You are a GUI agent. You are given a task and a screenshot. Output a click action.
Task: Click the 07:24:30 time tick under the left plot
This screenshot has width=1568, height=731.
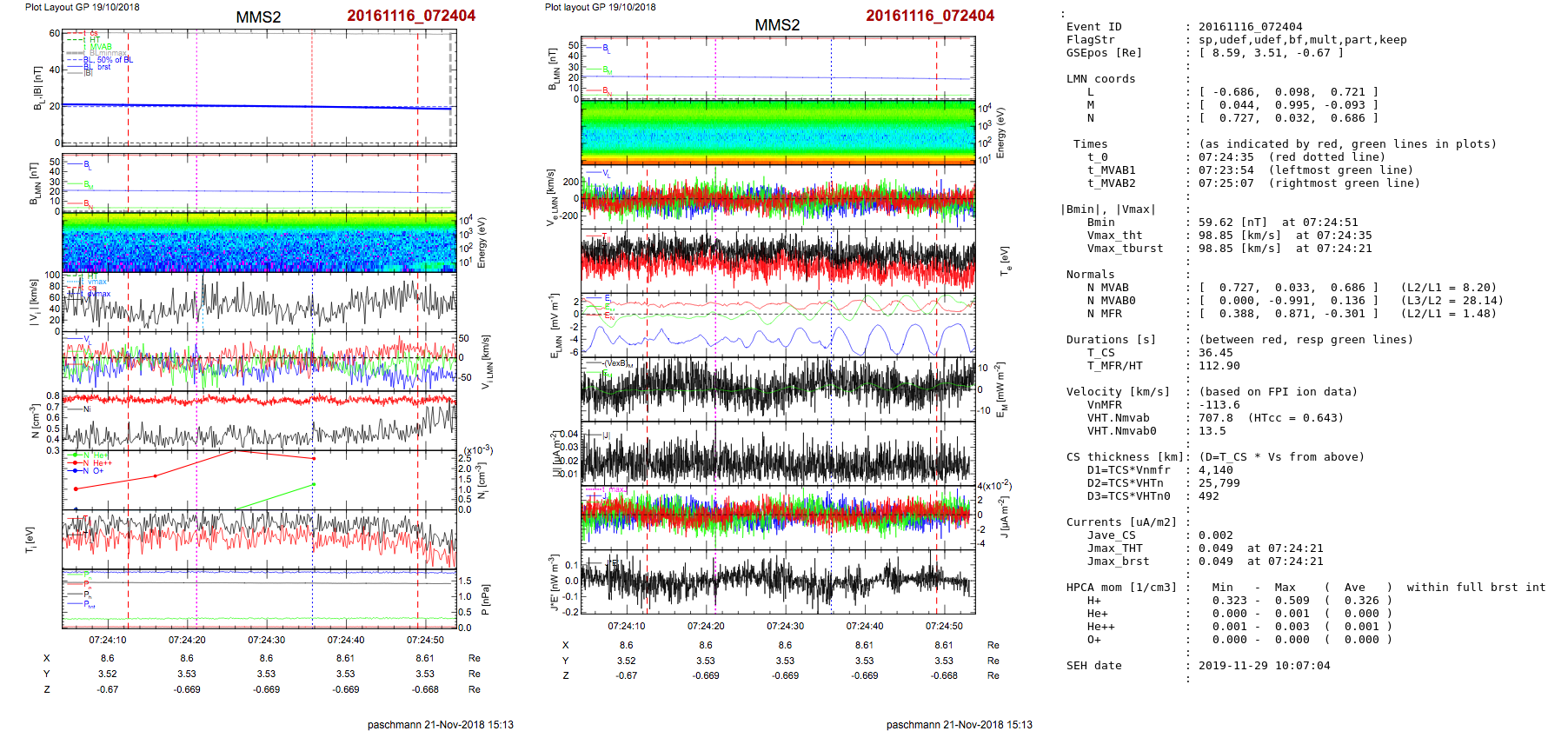click(266, 641)
